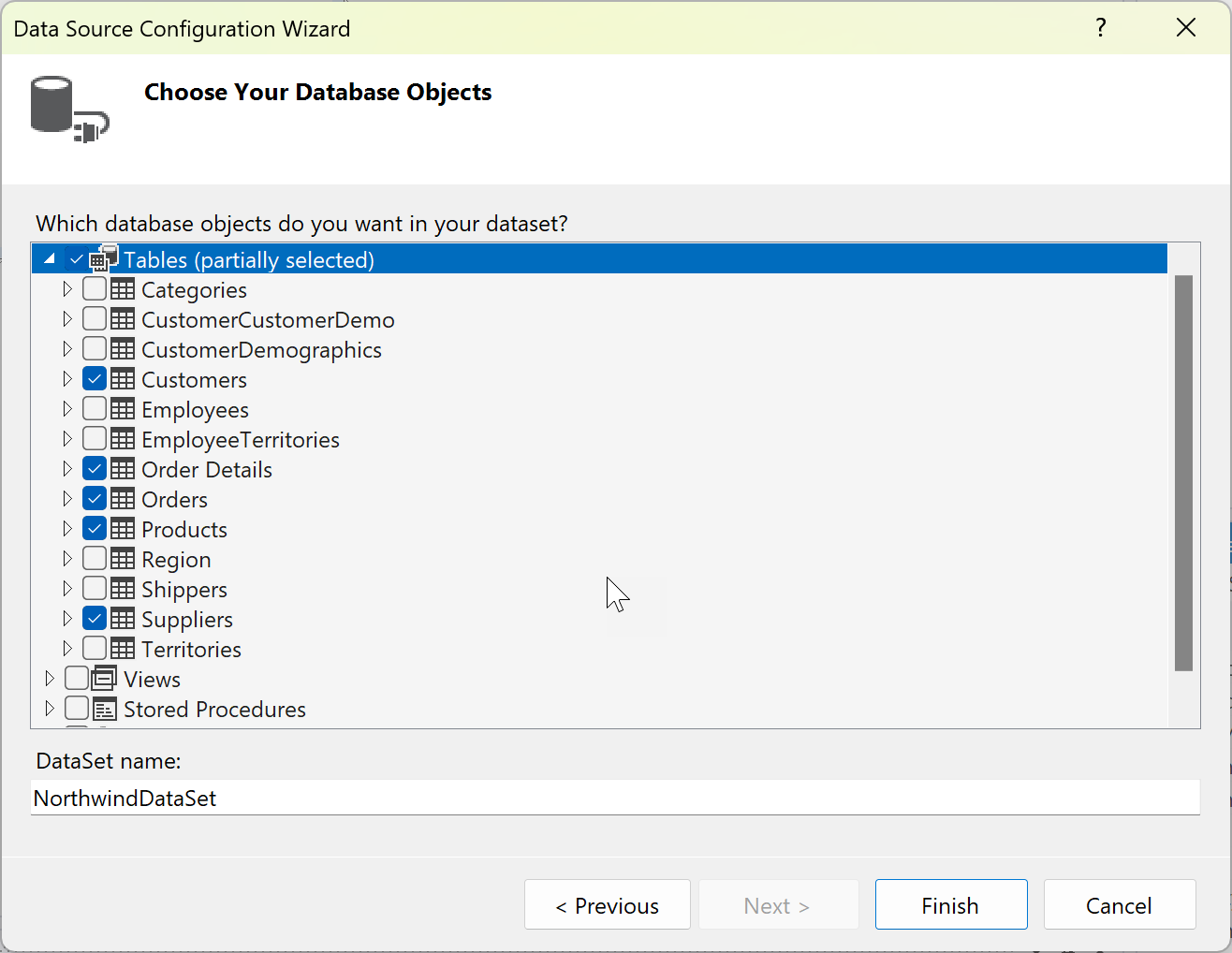The width and height of the screenshot is (1232, 953).
Task: Expand the Orders table node
Action: point(66,498)
